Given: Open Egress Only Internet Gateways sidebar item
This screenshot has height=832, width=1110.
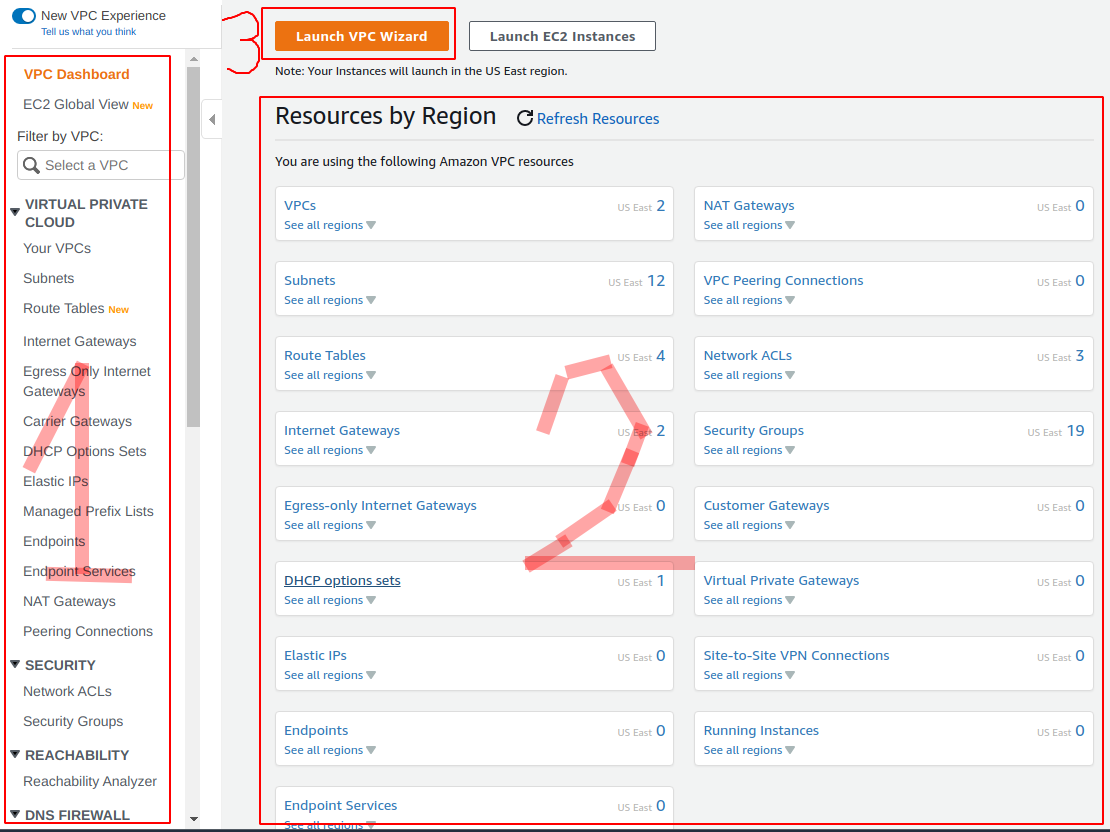Looking at the screenshot, I should click(86, 381).
